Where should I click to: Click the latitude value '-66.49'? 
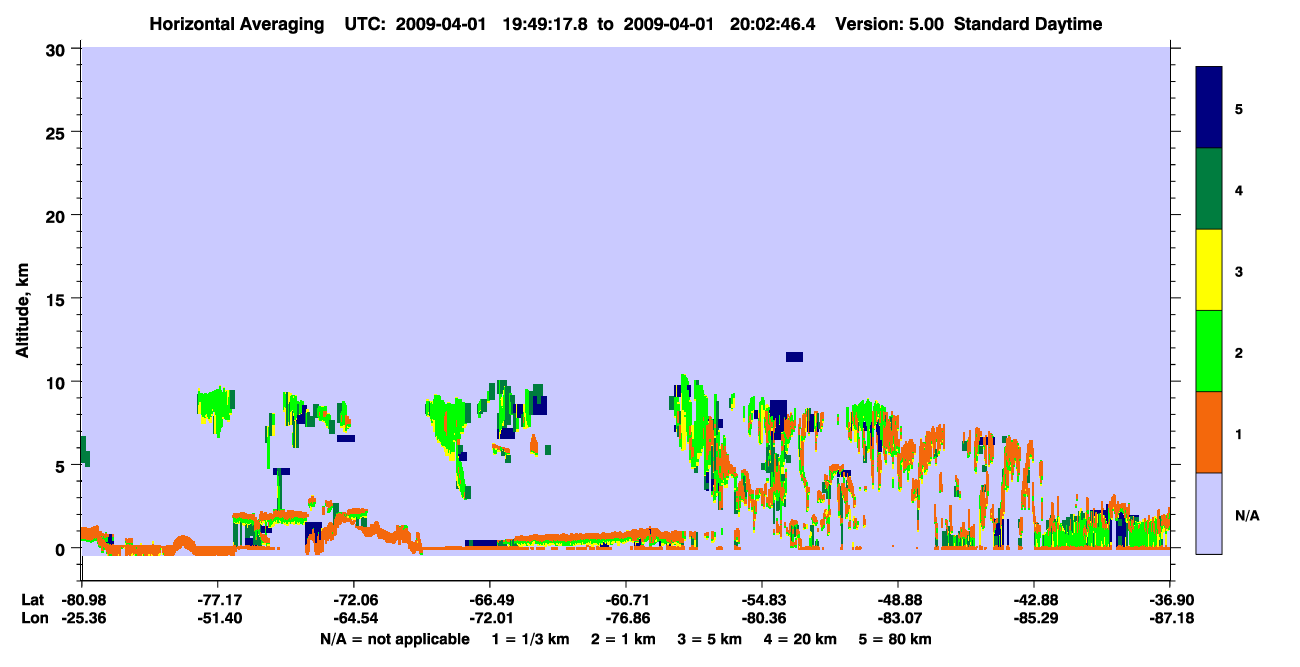point(490,600)
